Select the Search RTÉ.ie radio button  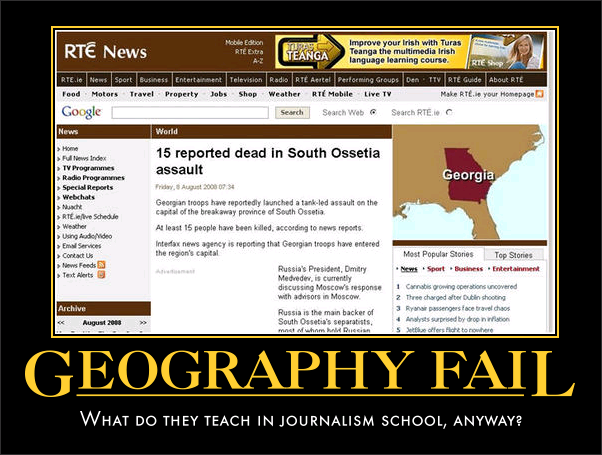pyautogui.click(x=449, y=112)
